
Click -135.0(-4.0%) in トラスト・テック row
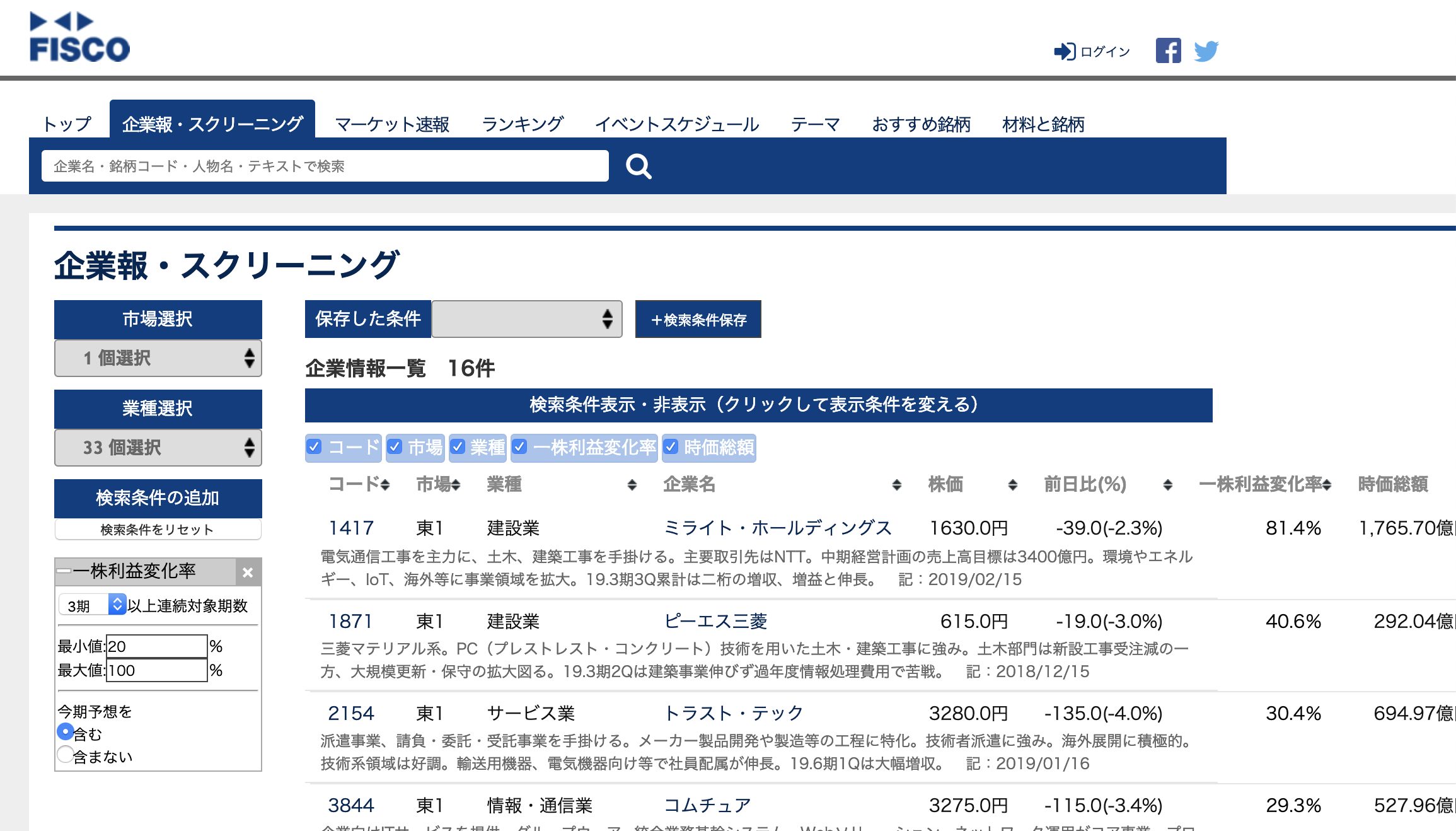pyautogui.click(x=1103, y=713)
